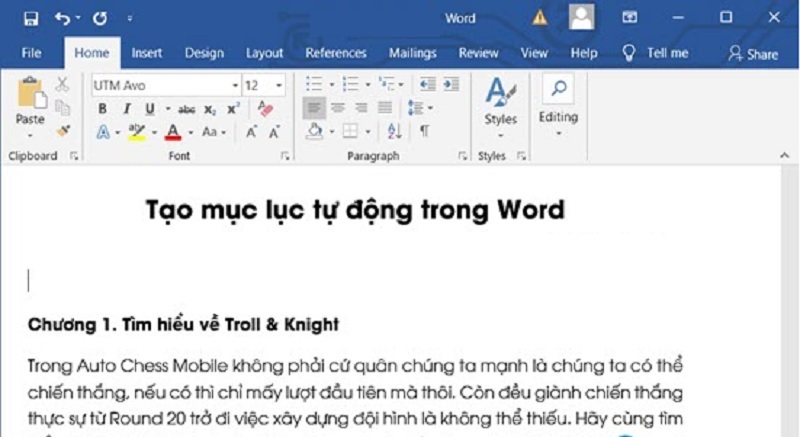Apply the yellow text highlight color

[136, 133]
